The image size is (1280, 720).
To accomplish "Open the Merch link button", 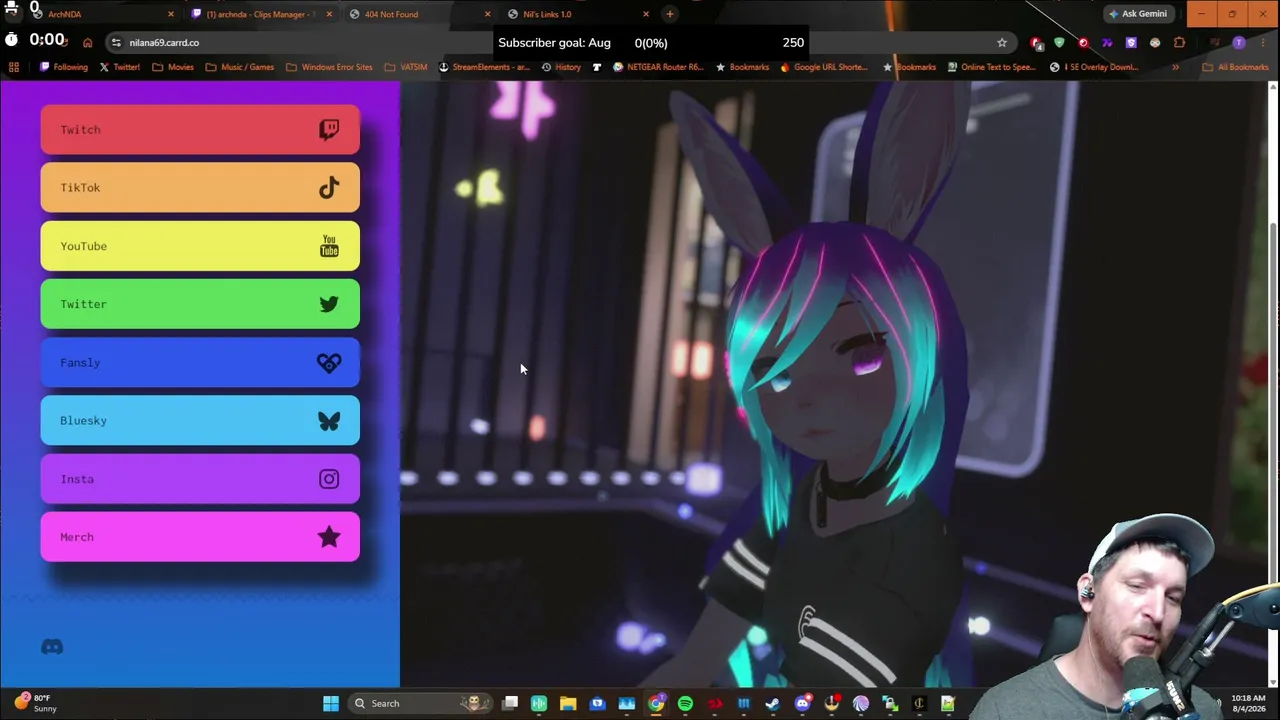I will (x=200, y=537).
